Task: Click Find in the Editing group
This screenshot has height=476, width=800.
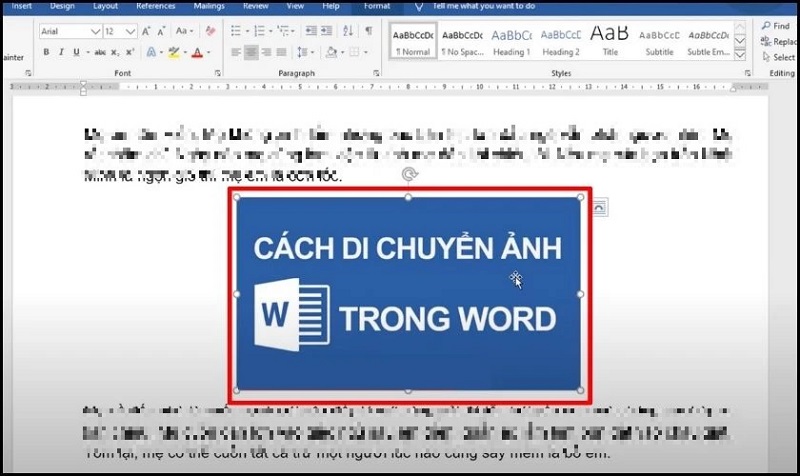Action: click(776, 26)
